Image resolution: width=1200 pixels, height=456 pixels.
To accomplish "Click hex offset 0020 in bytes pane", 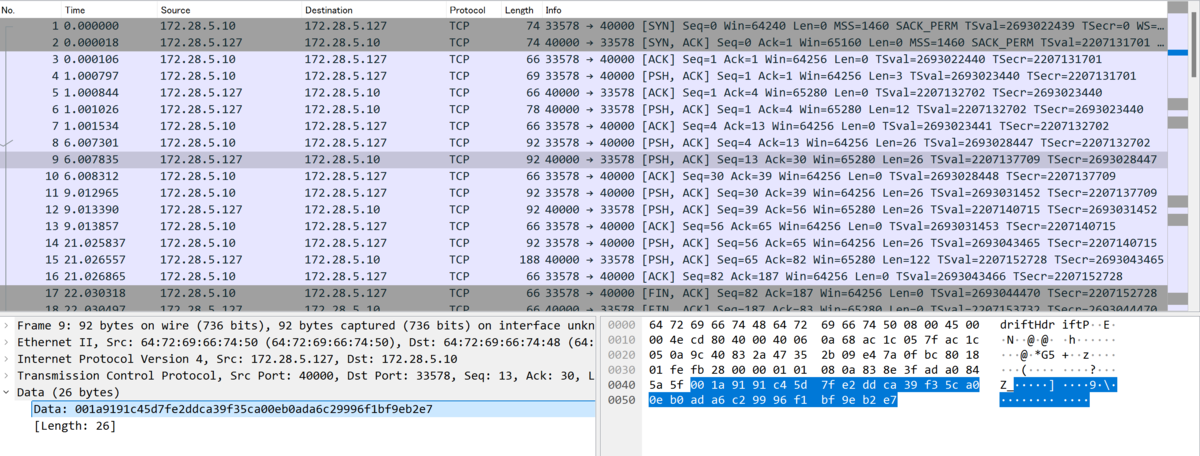I will [x=620, y=354].
